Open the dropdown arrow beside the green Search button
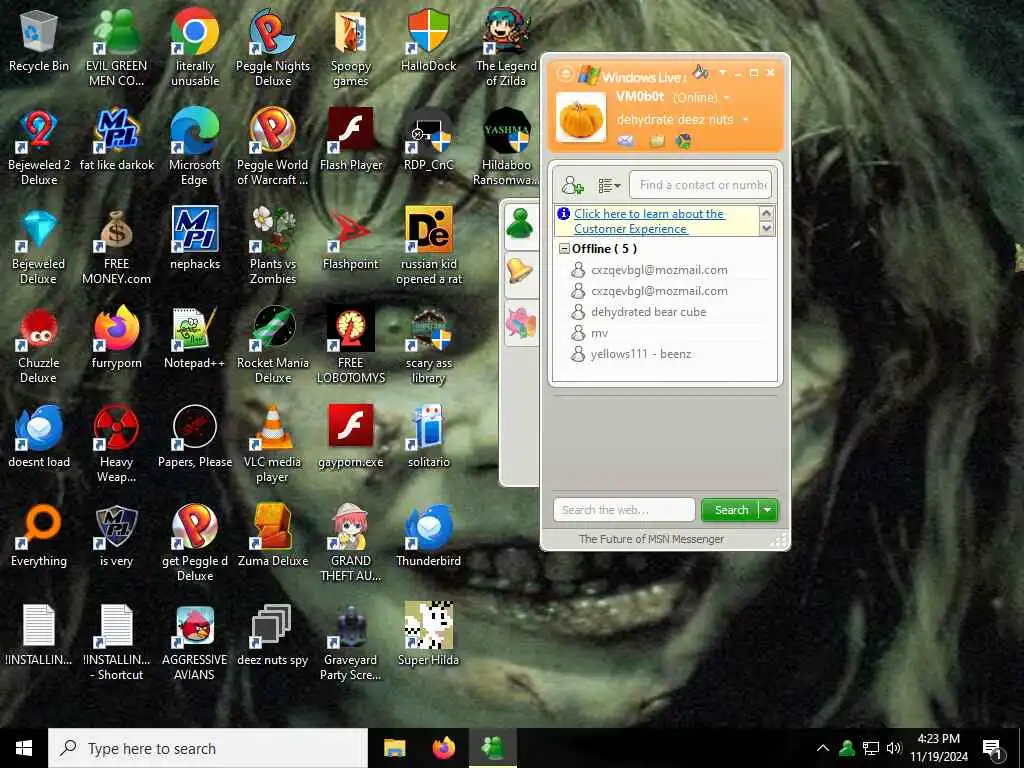The image size is (1024, 768). 768,510
